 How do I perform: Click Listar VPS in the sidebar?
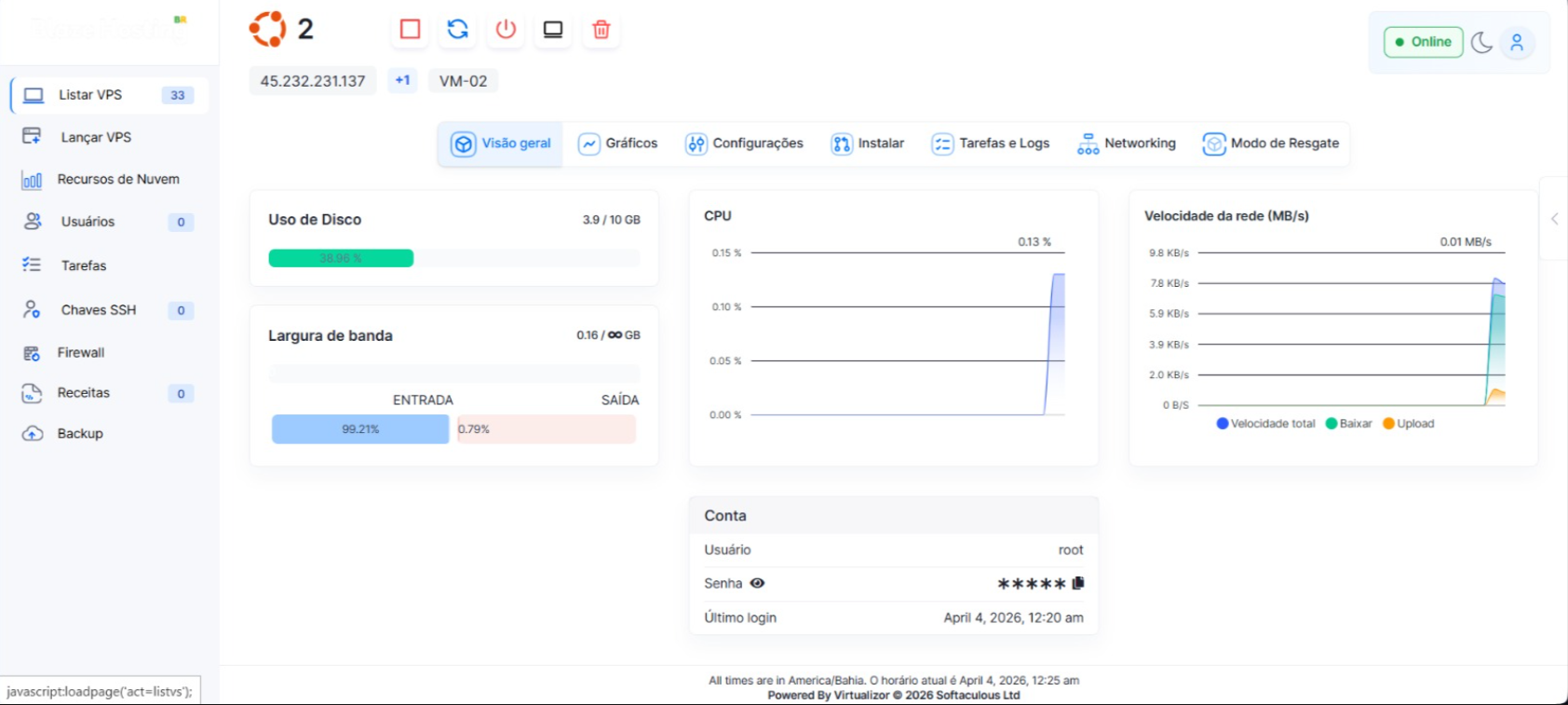(x=90, y=95)
